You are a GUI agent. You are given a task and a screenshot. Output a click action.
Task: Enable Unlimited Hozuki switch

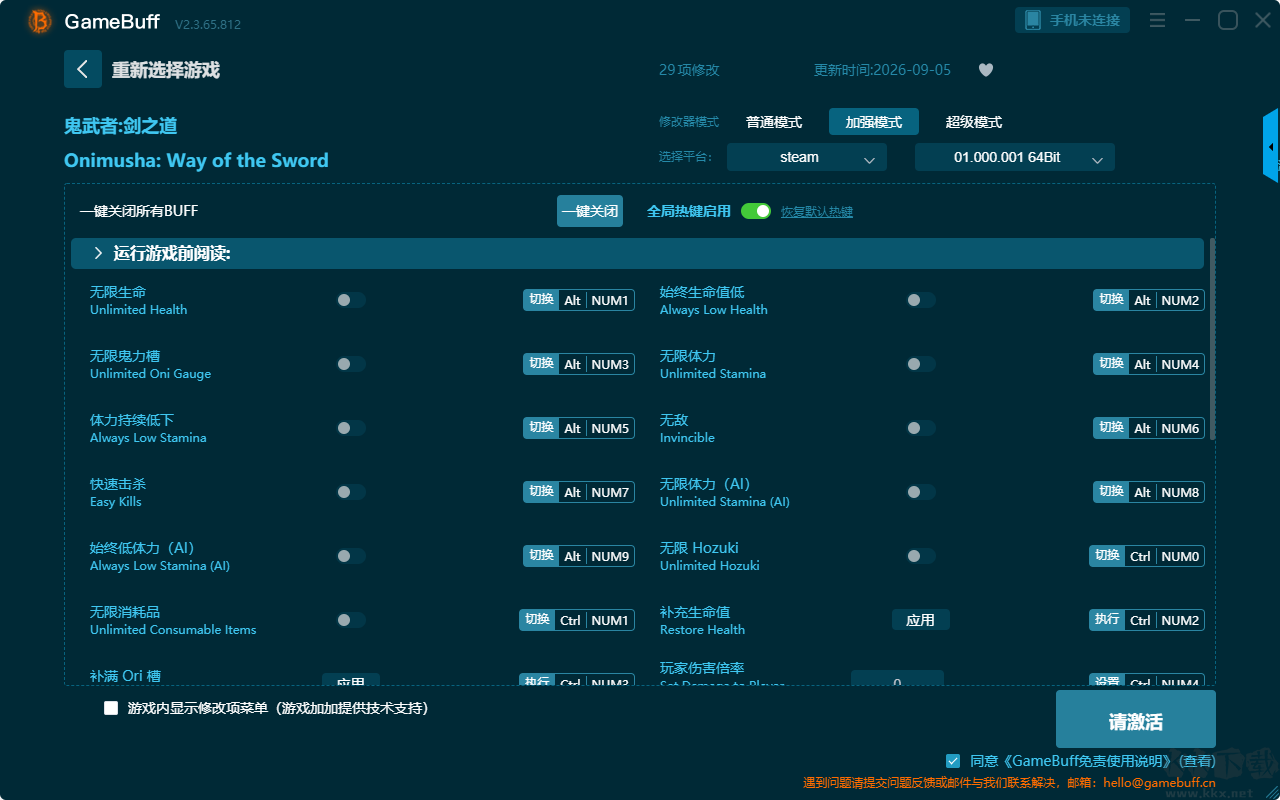[921, 556]
